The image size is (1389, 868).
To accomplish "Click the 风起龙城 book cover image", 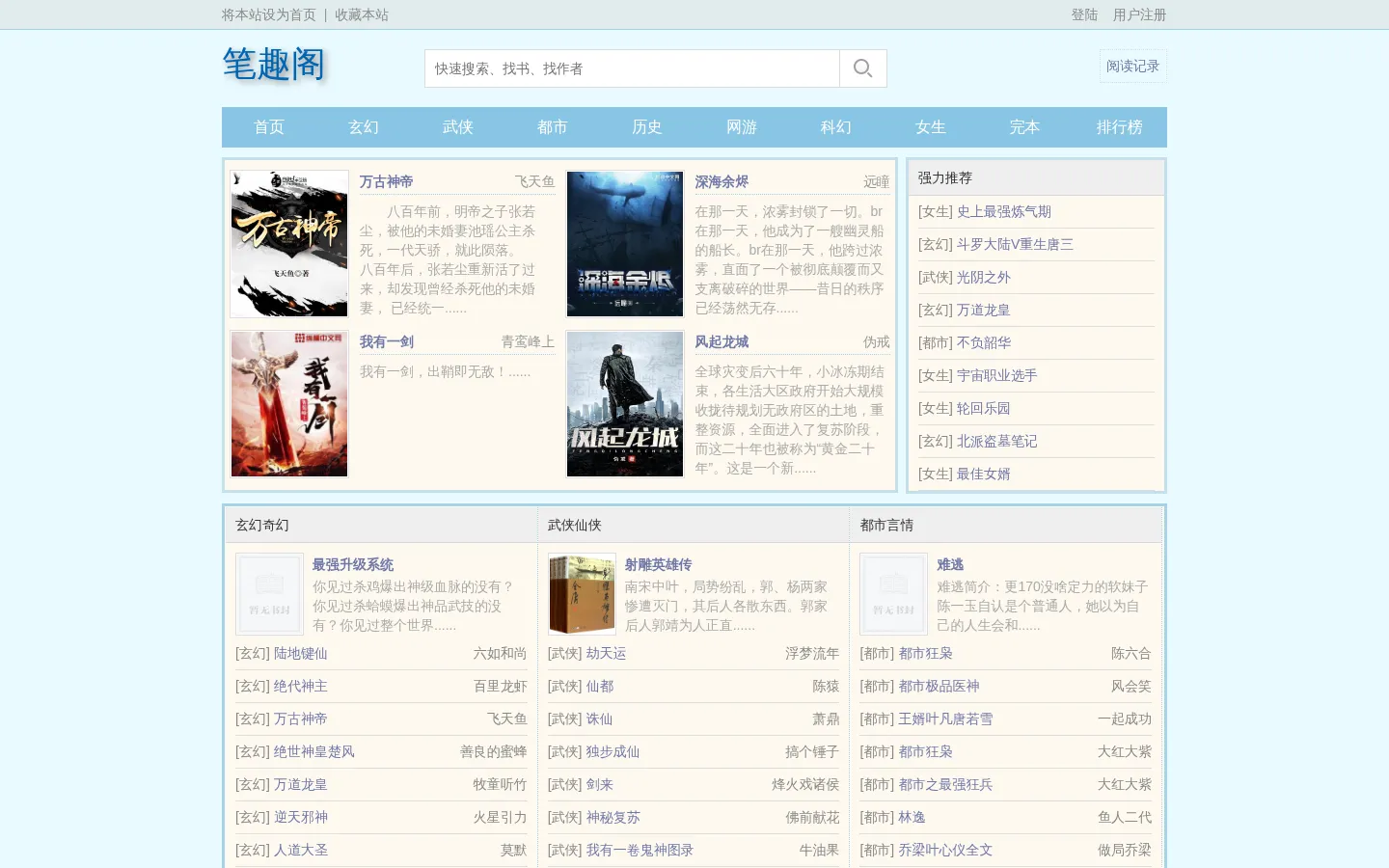I will (625, 404).
